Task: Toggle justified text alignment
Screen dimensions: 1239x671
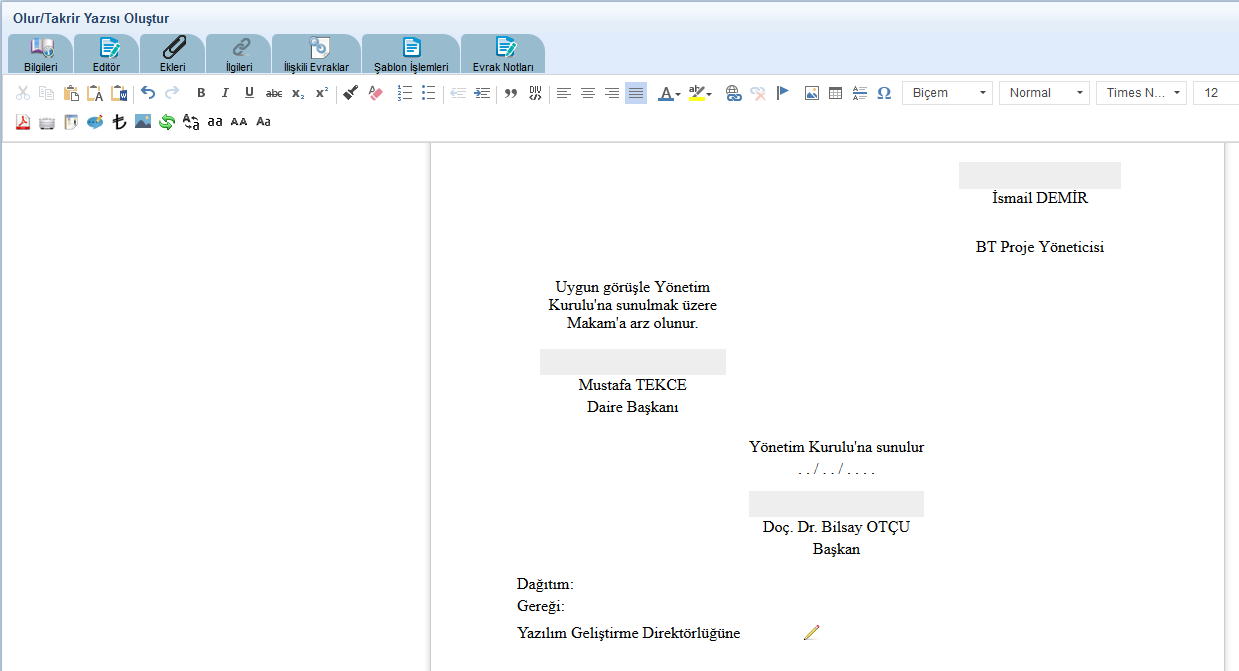Action: (x=636, y=93)
